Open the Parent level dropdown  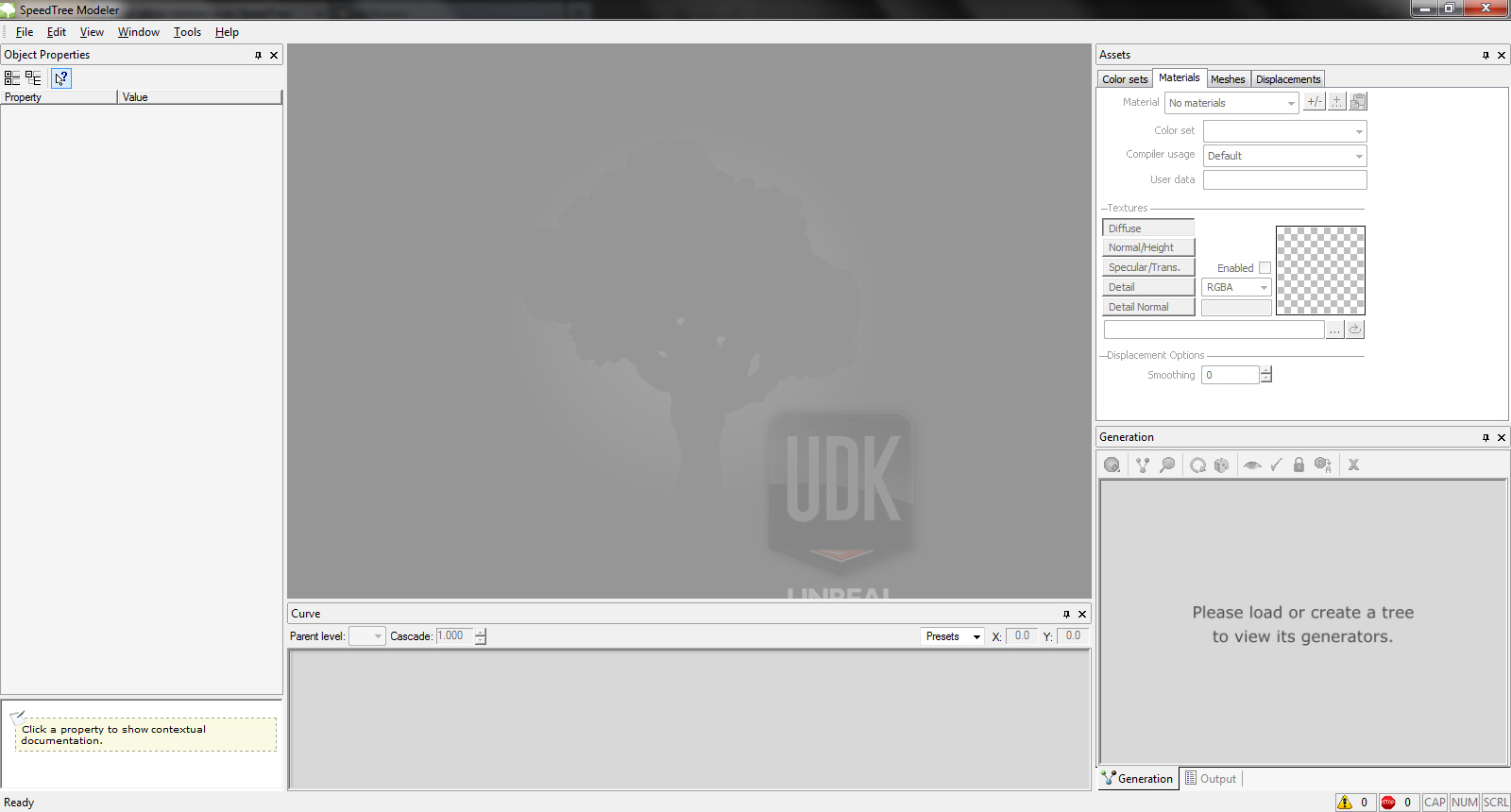366,636
